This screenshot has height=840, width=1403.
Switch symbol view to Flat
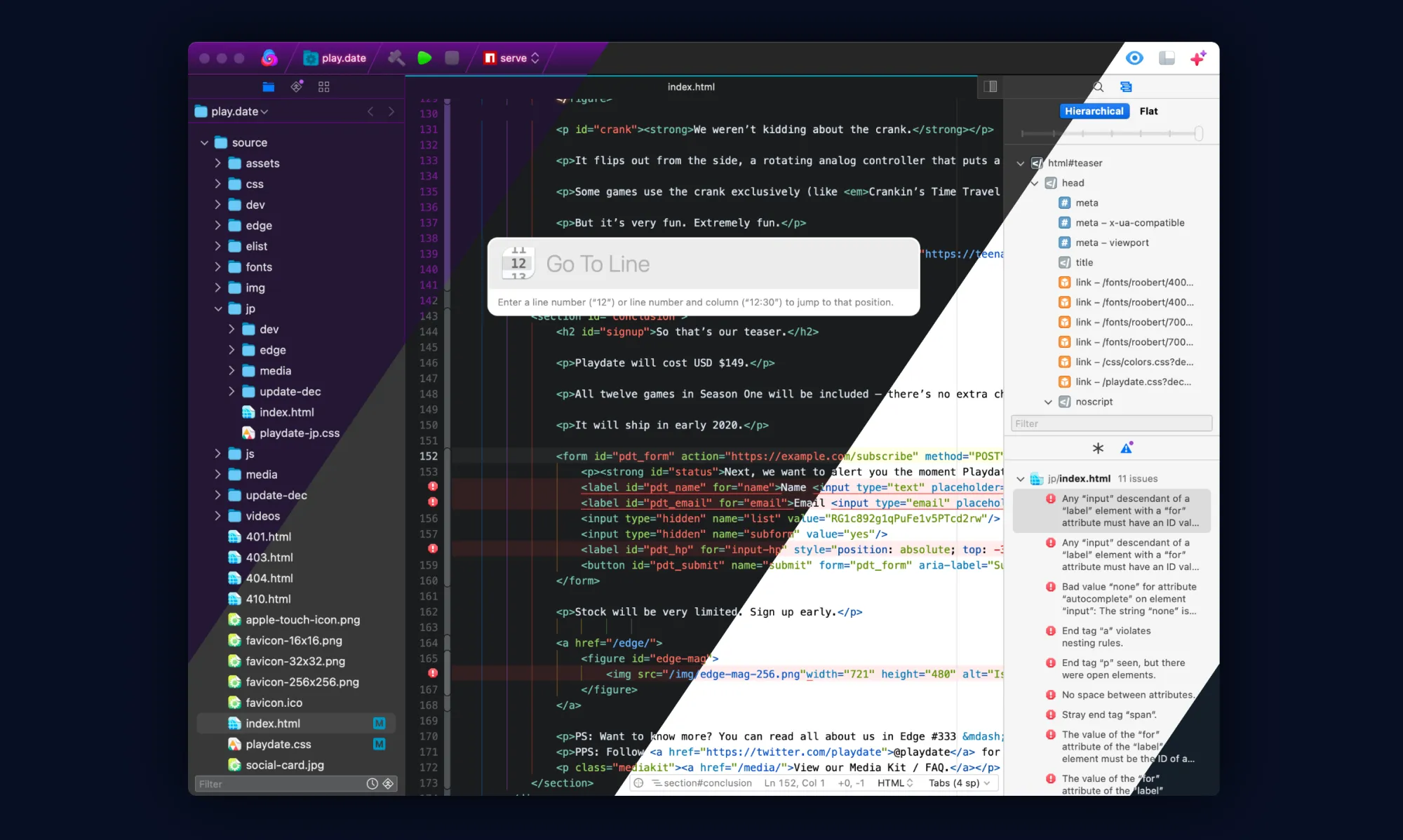click(1148, 111)
